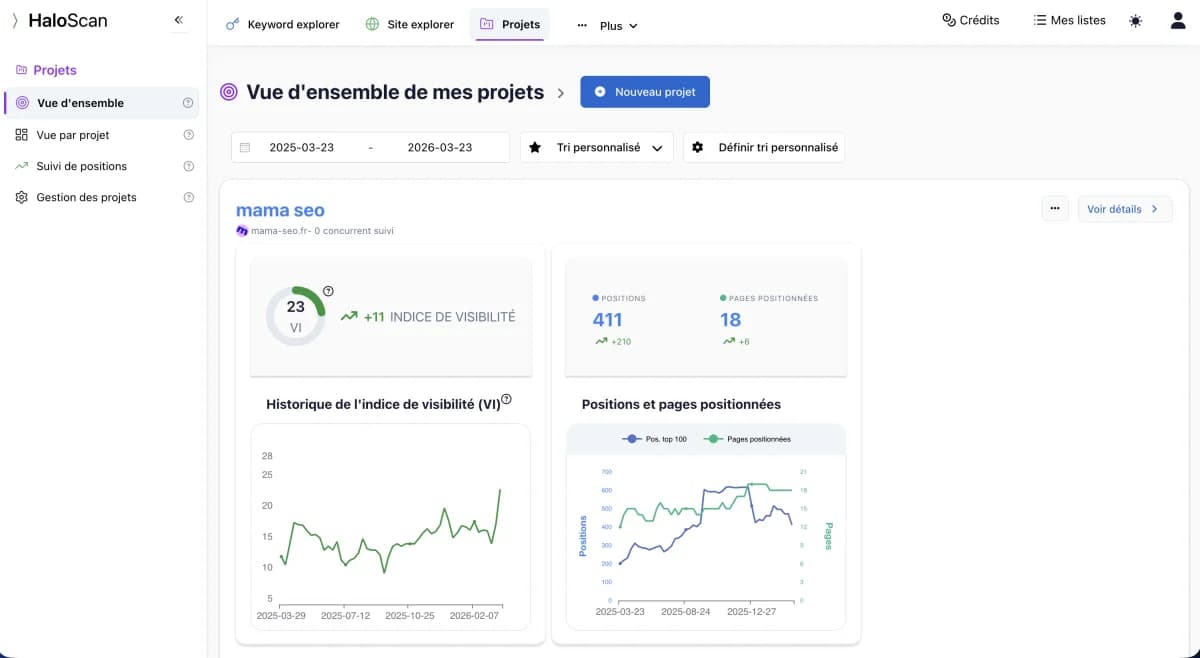
Task: Collapse the sidebar with the double-chevron
Action: [178, 18]
